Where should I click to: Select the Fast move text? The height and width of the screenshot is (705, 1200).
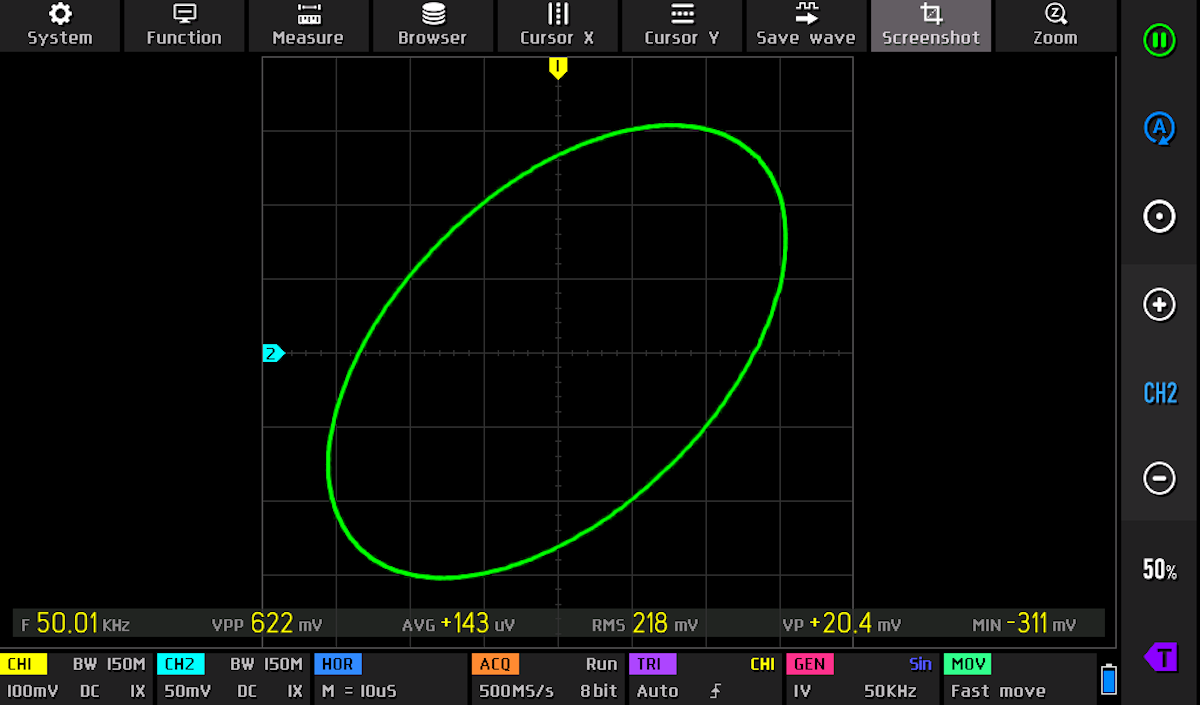[998, 691]
